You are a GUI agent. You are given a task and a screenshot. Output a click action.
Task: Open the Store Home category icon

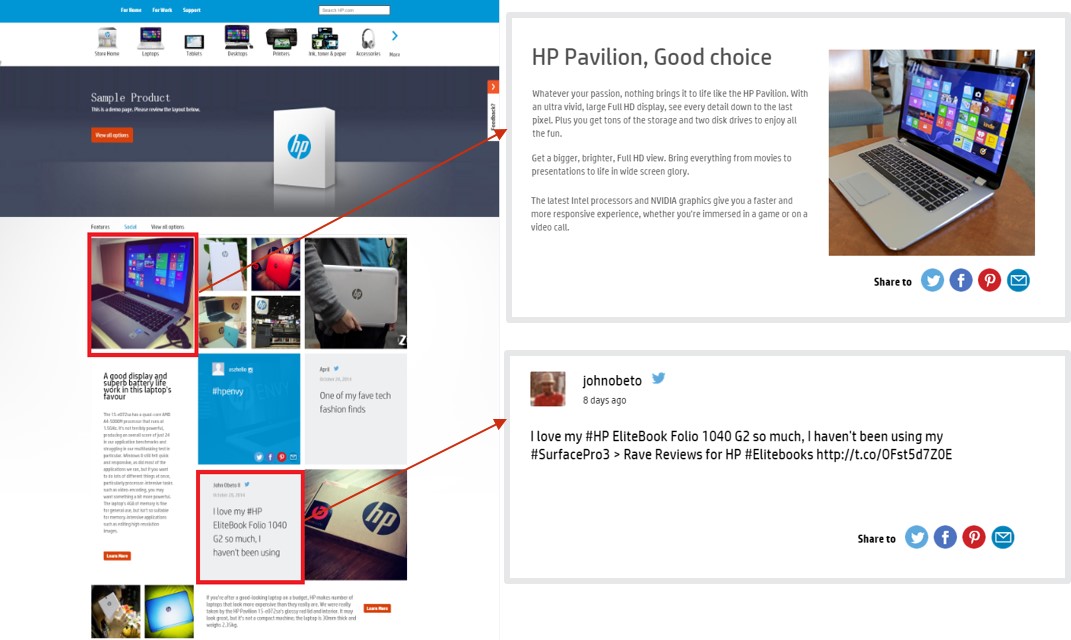(x=107, y=39)
